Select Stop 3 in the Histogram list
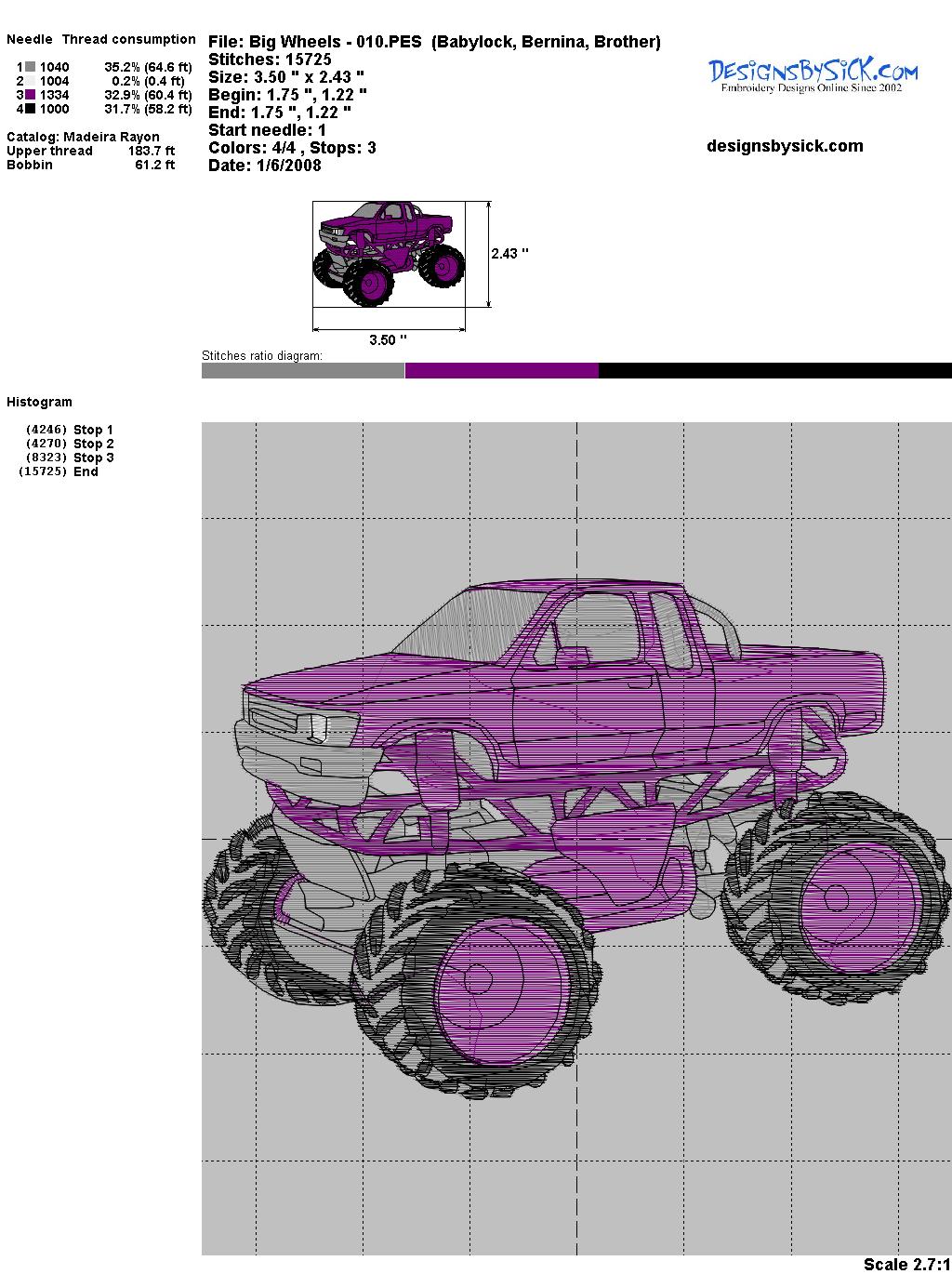 tap(93, 458)
